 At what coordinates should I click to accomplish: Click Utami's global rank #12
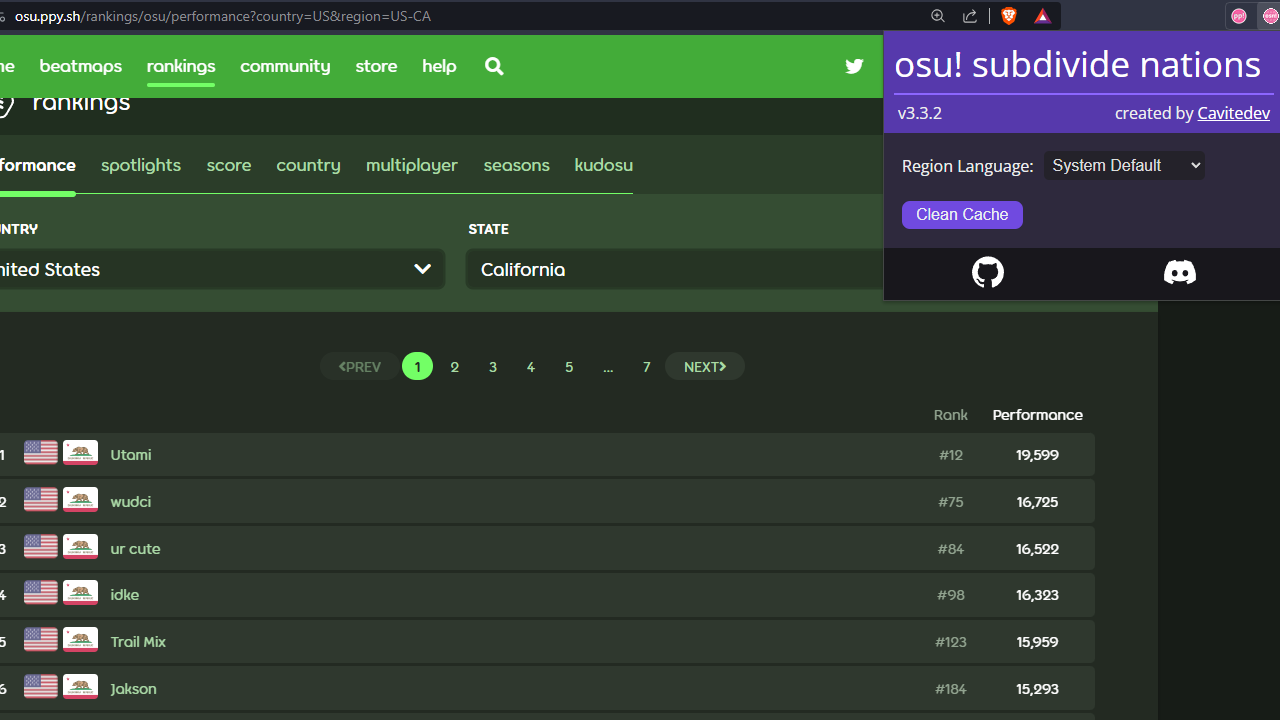(x=951, y=454)
